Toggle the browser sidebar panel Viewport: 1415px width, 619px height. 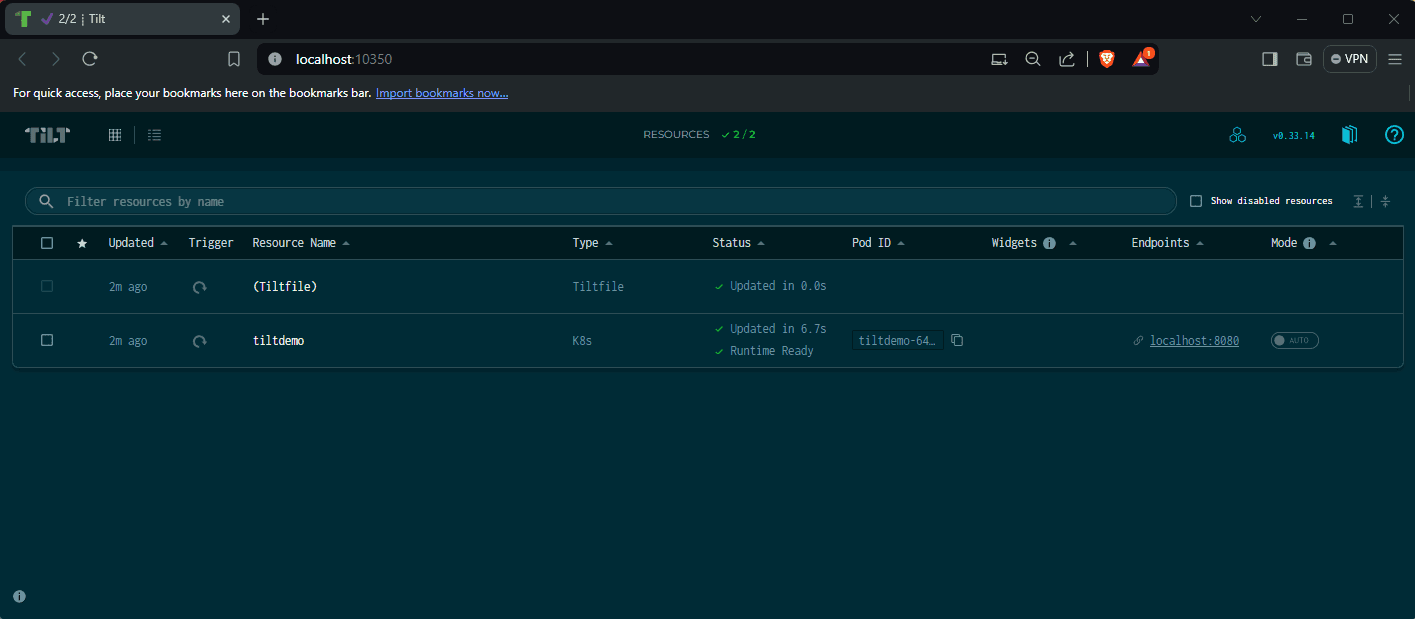[x=1270, y=59]
